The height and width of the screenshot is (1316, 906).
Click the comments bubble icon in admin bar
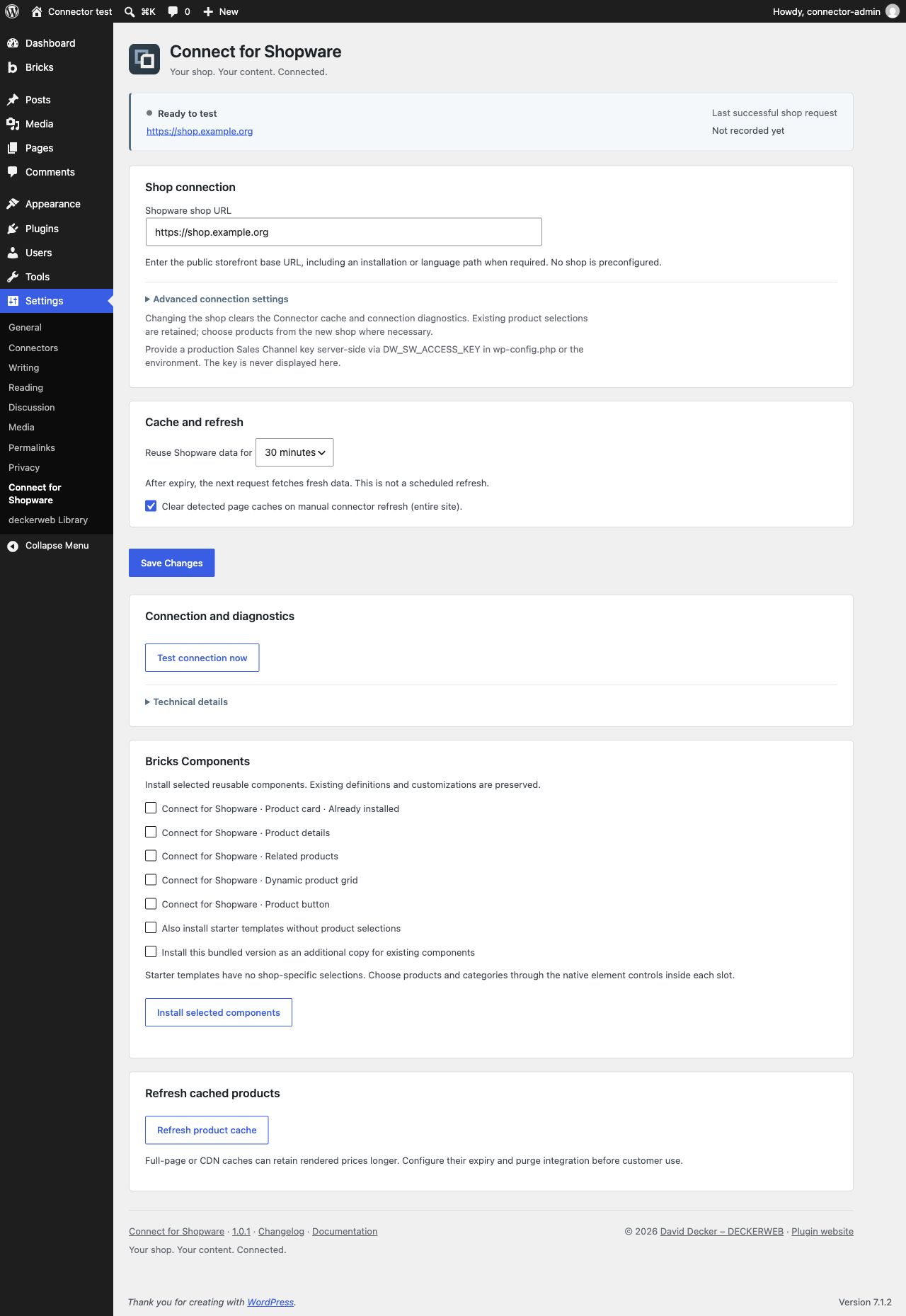[173, 11]
